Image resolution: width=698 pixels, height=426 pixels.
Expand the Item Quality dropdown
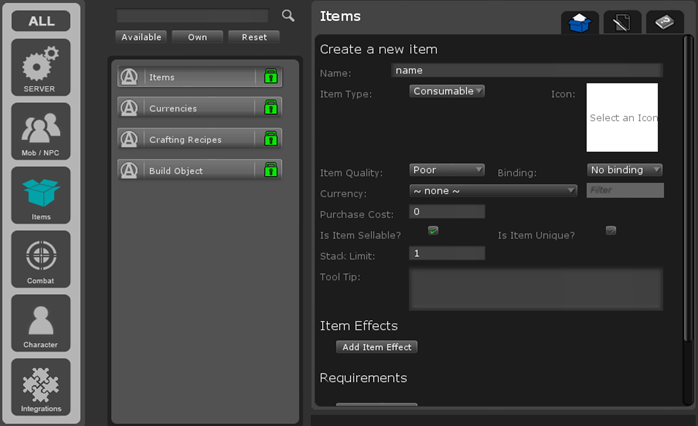(447, 170)
